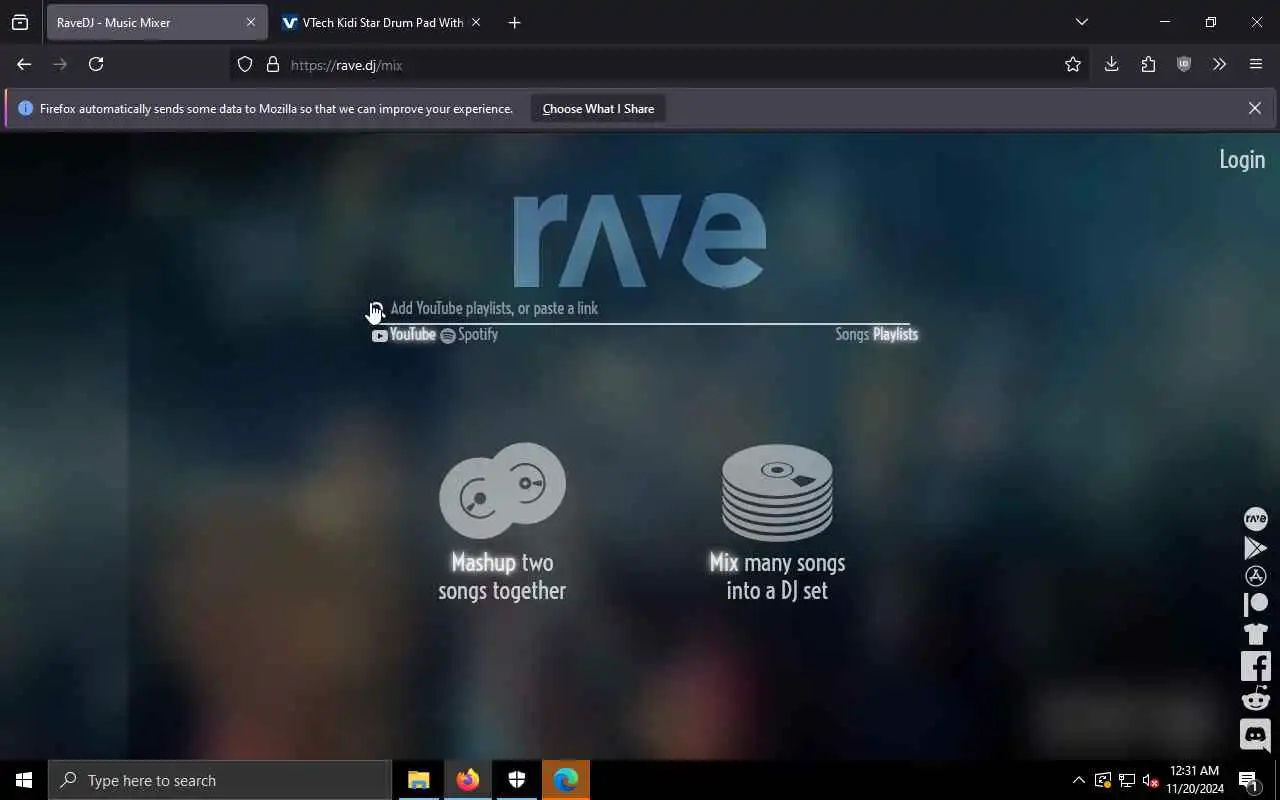Click the muted volume tray icon
This screenshot has width=1280, height=800.
(x=1151, y=780)
